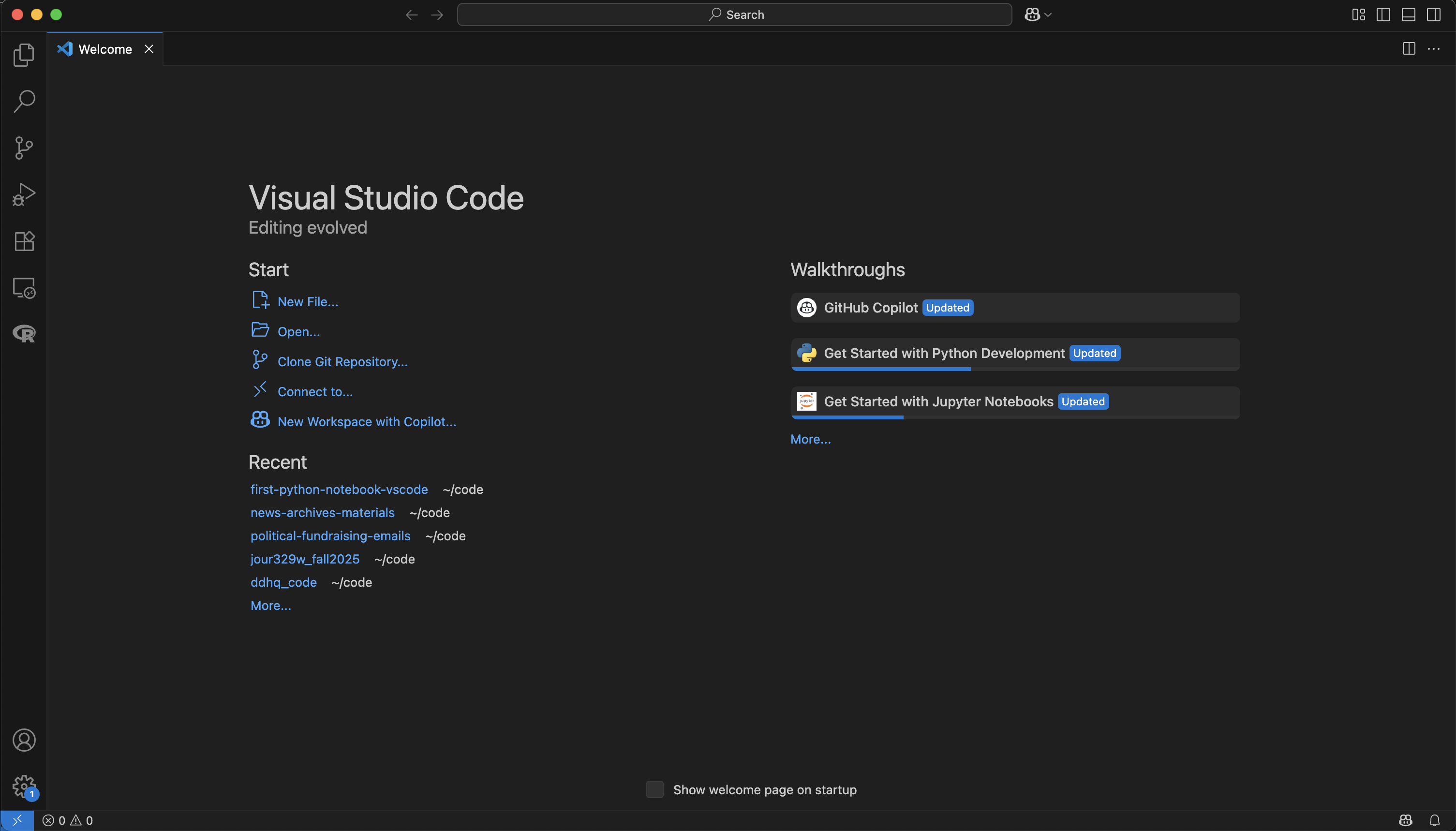Open recent first-python-notebook-vscode folder

tap(339, 490)
